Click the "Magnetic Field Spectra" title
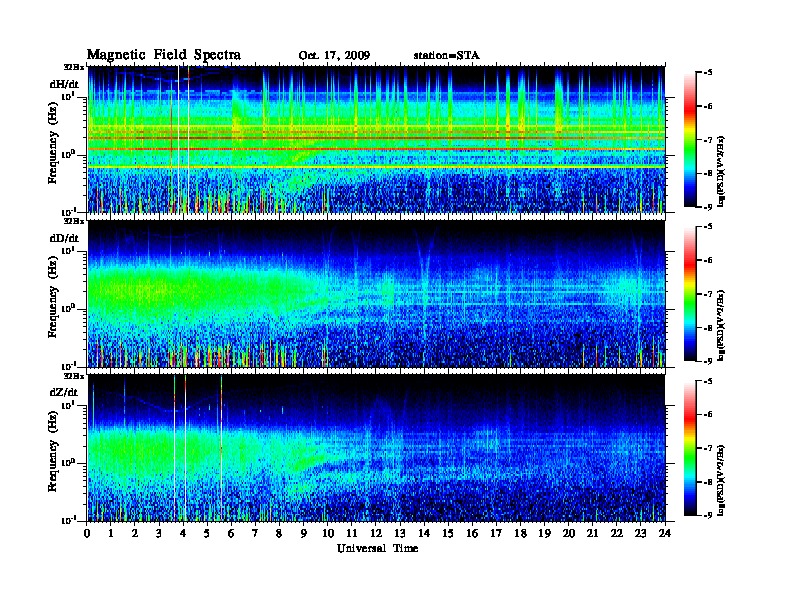Viewport: 792px width, 612px height. (164, 55)
